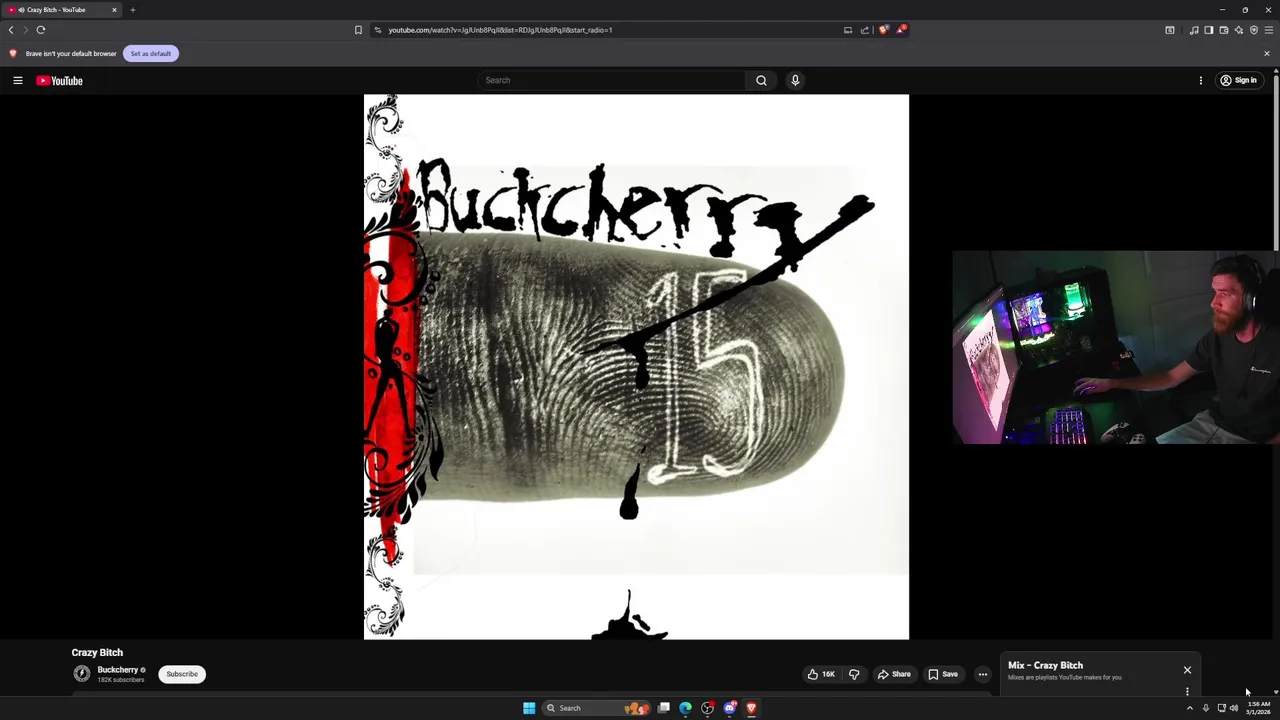Go back with browser back arrow
1280x720 pixels.
click(x=11, y=30)
